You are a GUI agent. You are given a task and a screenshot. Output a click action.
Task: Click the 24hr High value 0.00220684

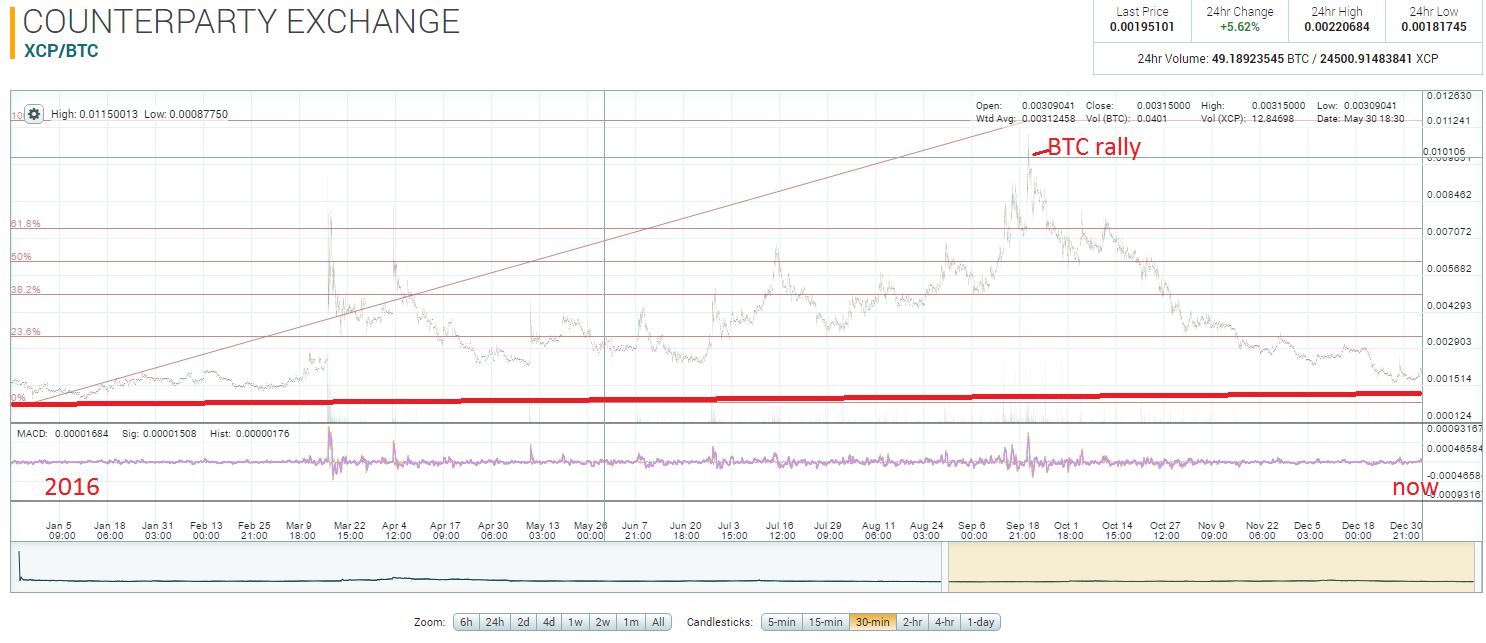click(x=1337, y=27)
